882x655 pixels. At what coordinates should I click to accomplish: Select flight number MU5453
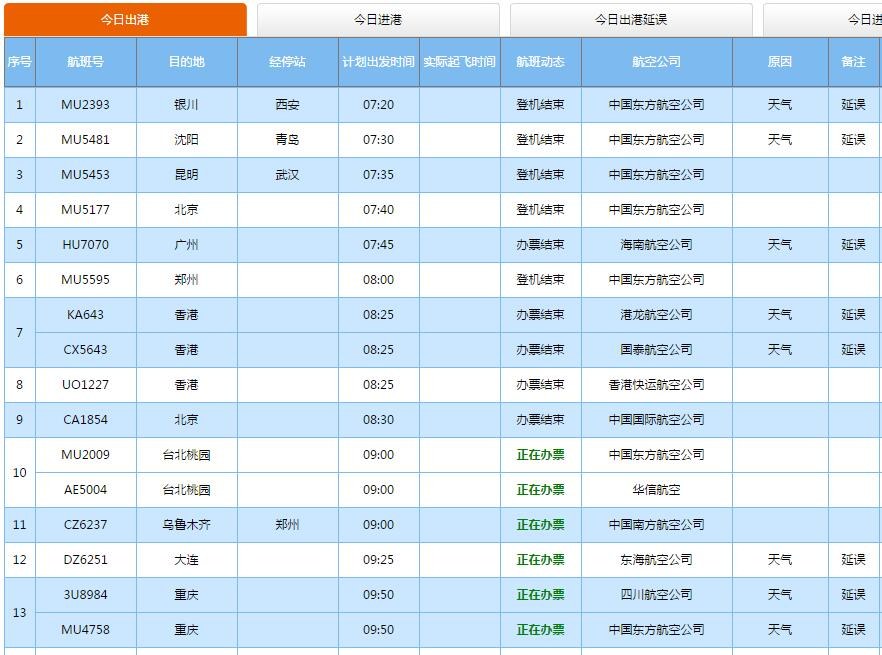pyautogui.click(x=86, y=174)
